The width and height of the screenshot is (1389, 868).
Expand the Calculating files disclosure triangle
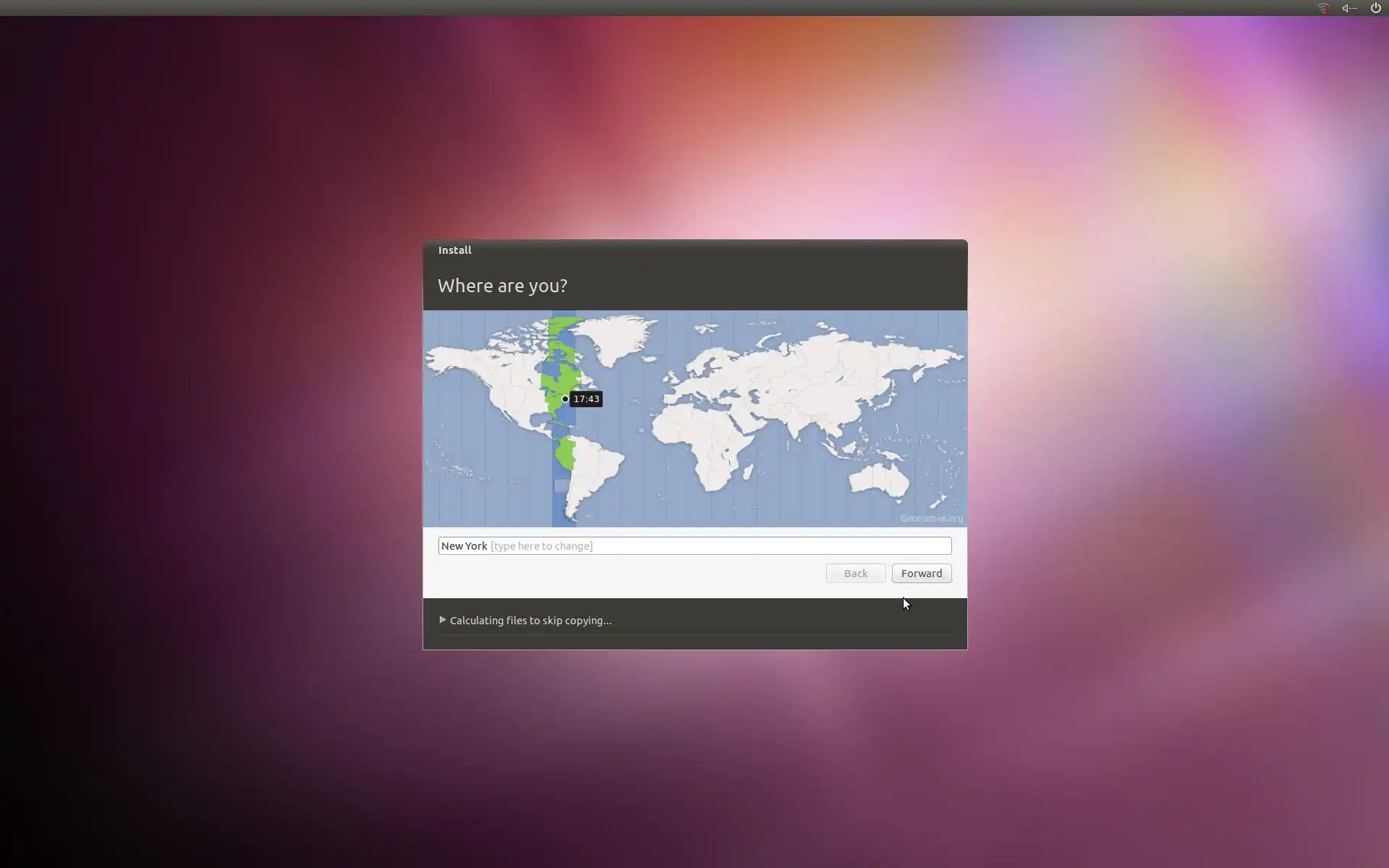[x=443, y=620]
